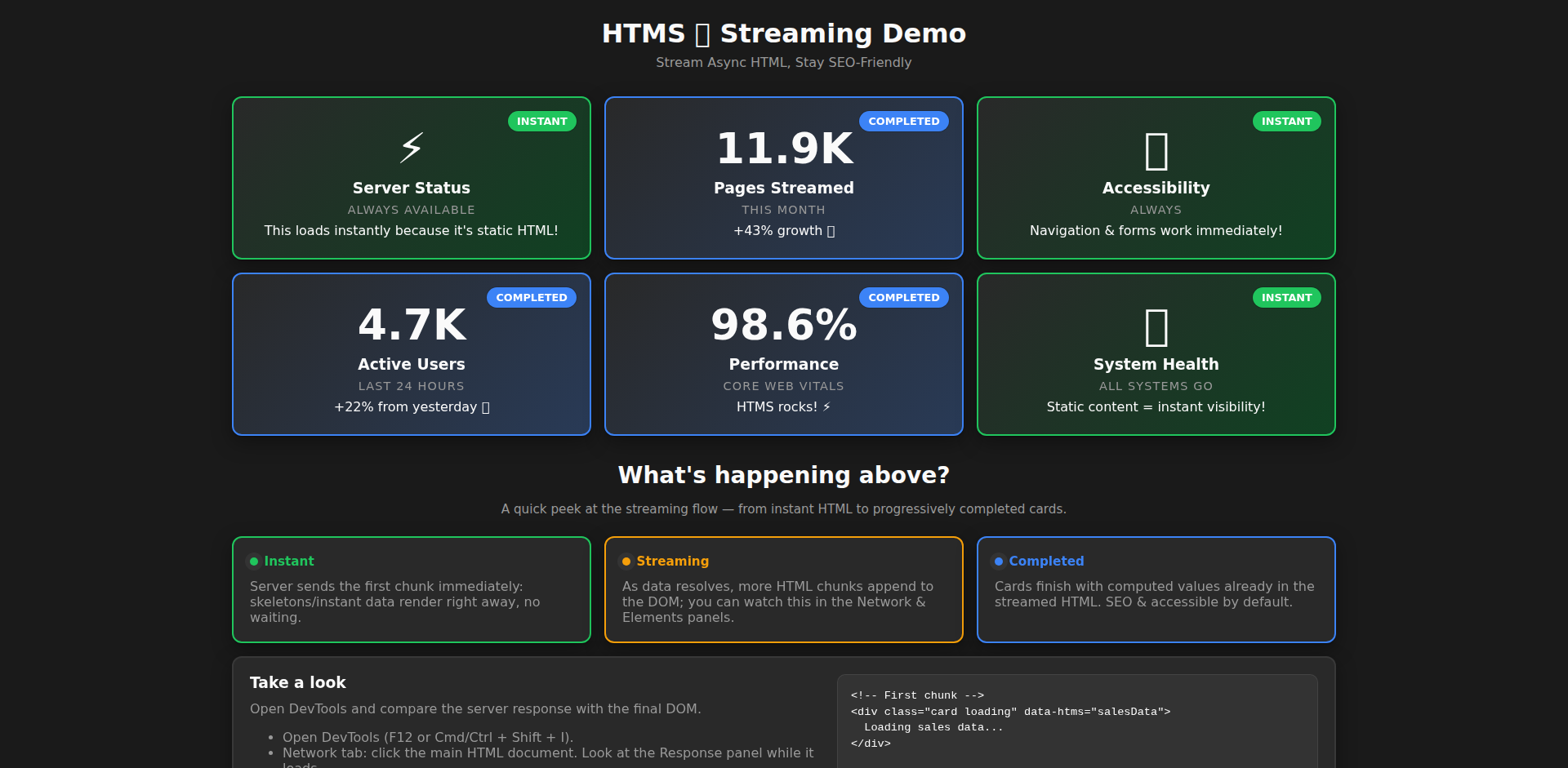Click the 'Streaming' orange heading label
The width and height of the screenshot is (1568, 768).
tap(673, 562)
